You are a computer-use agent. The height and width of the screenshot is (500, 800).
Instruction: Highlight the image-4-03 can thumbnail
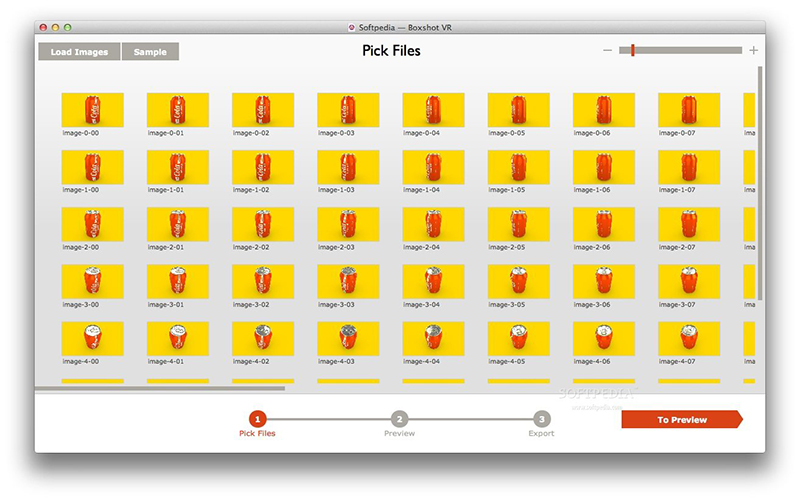[x=348, y=338]
